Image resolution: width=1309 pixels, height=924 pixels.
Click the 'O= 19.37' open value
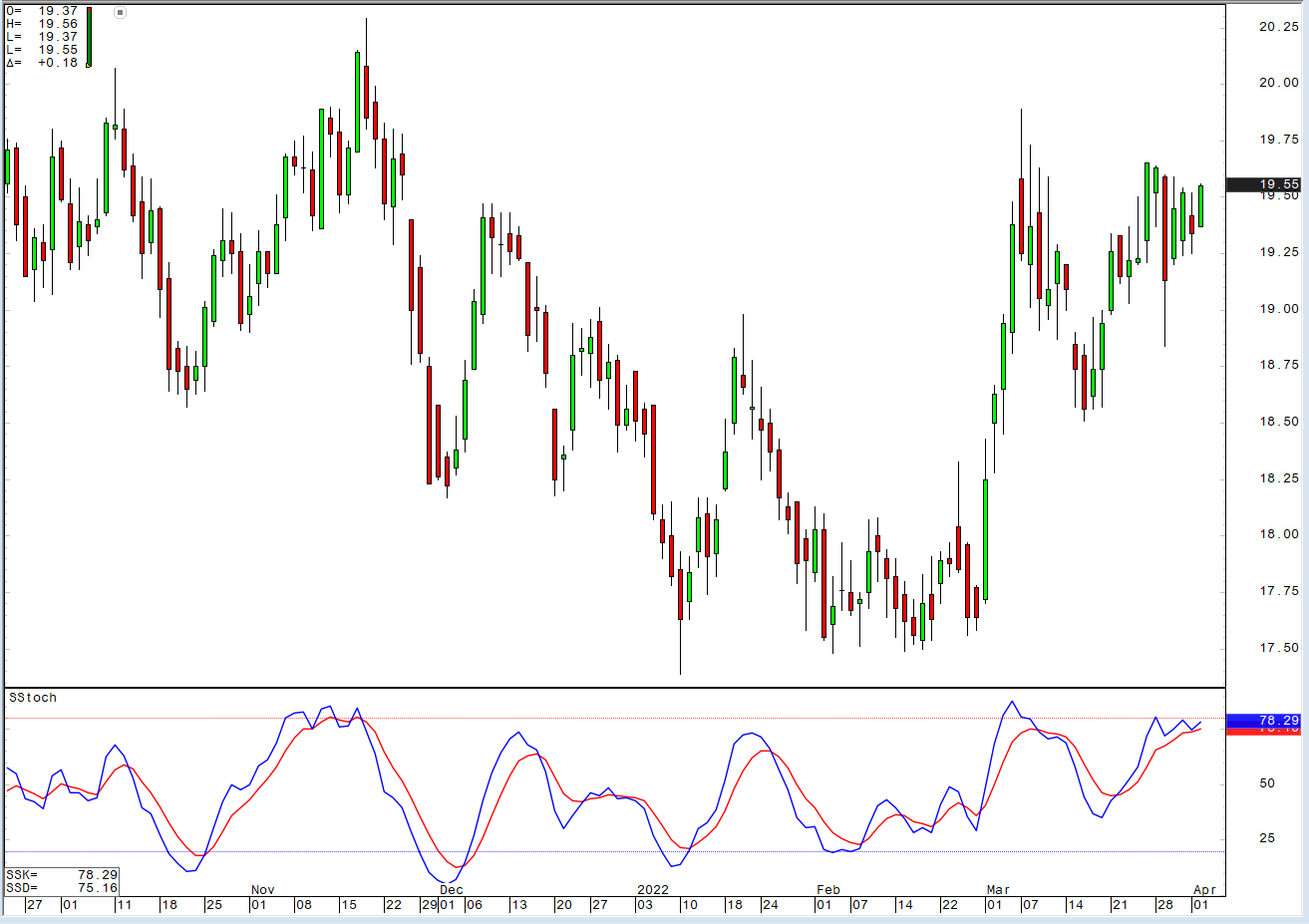pos(42,11)
